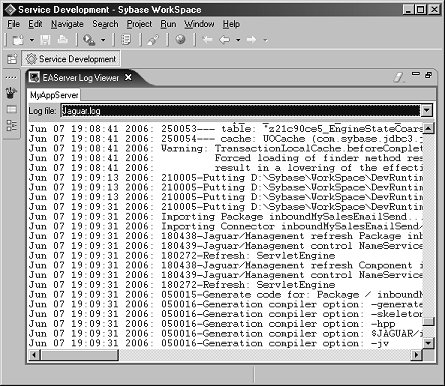Expand the Log file dropdown arrow

(427, 110)
